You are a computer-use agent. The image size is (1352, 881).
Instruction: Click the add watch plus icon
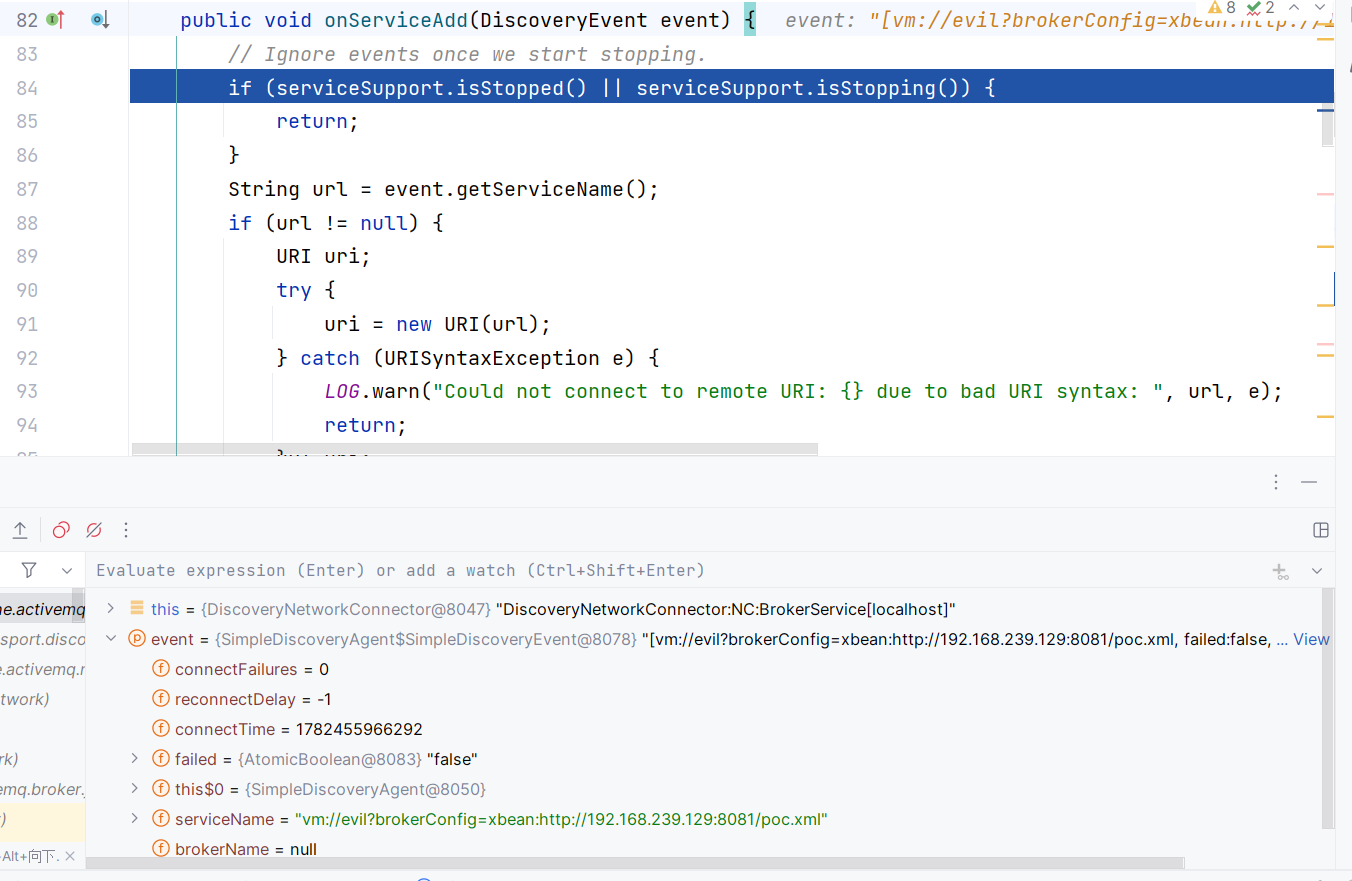1280,571
